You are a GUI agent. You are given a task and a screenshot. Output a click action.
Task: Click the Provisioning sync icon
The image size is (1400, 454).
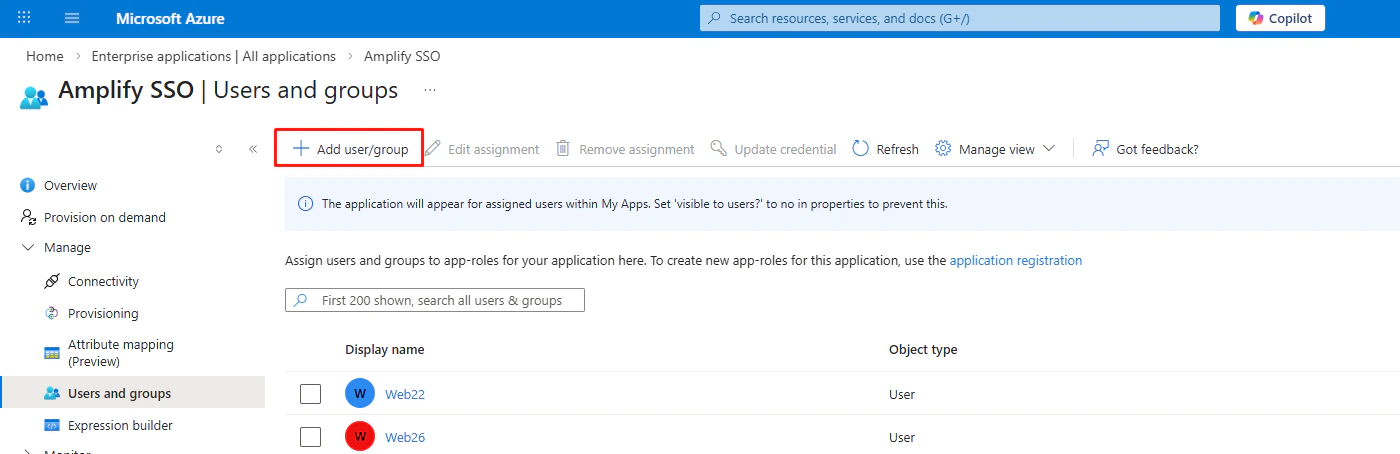coord(52,313)
